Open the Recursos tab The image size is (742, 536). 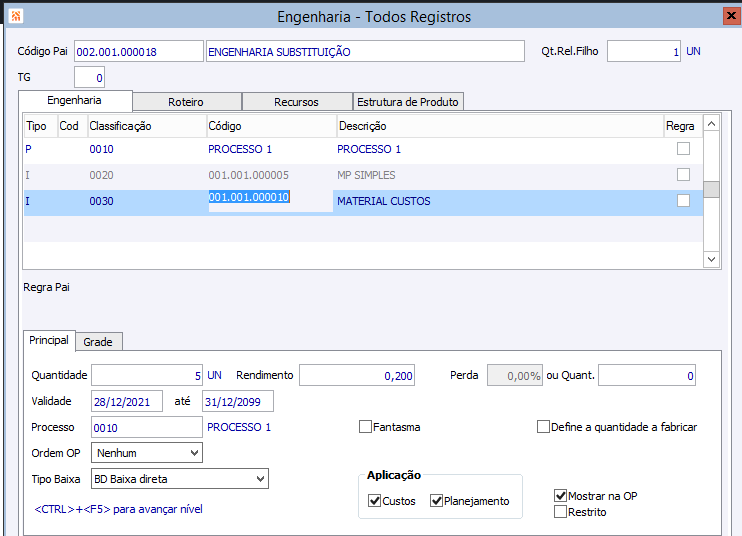click(297, 102)
